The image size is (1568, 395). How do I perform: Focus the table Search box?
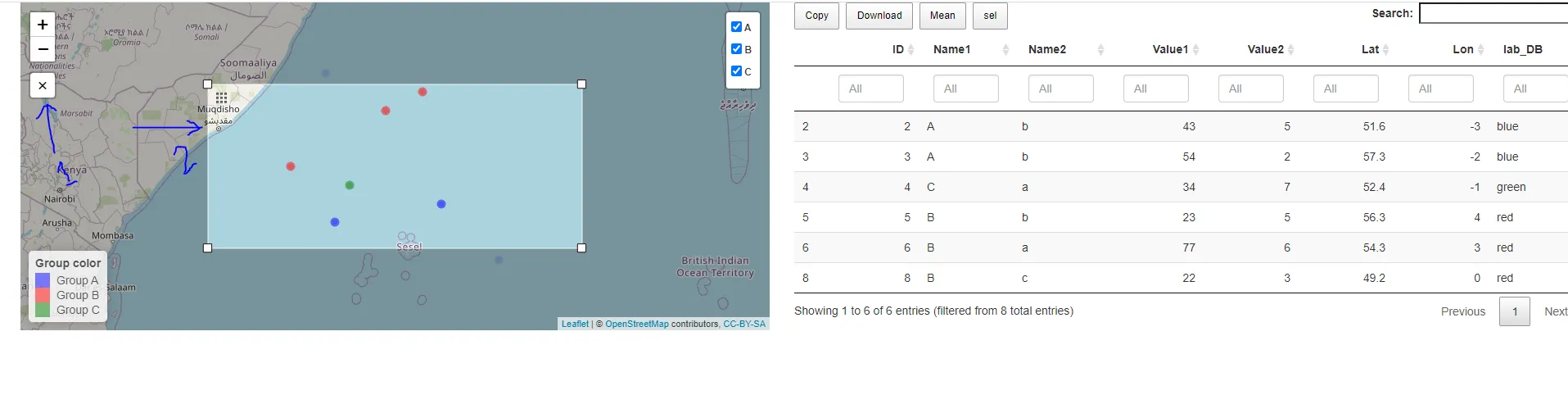click(1493, 13)
